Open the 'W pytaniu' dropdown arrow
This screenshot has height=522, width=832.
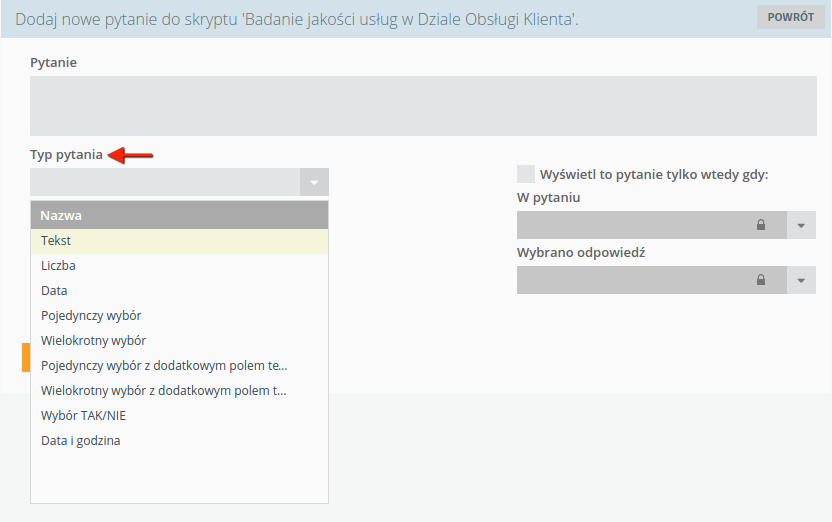[801, 225]
